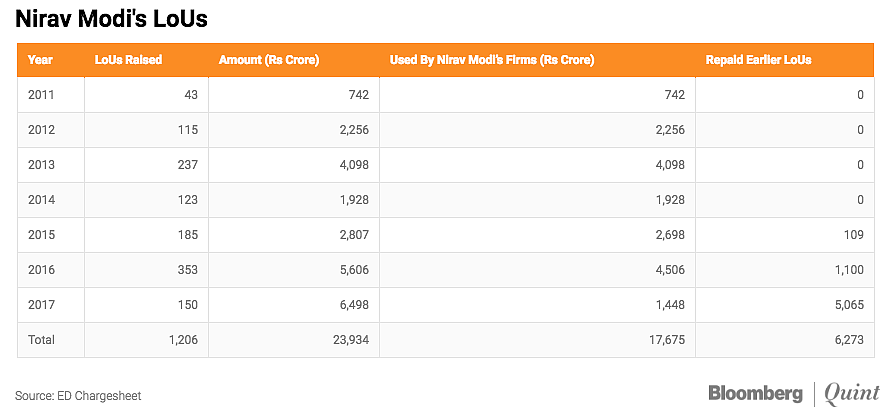Select the 2011 year cell
The image size is (884, 420).
click(41, 95)
